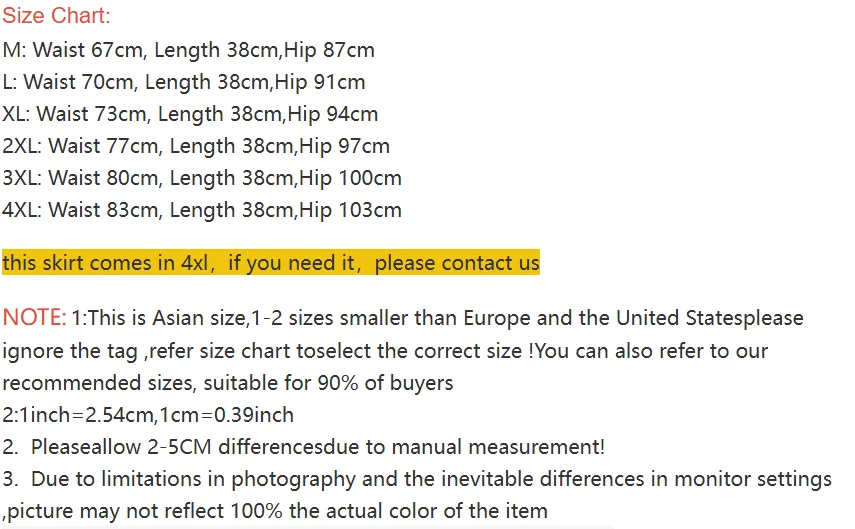
Task: Select the 2XL size measurements row
Action: (196, 146)
